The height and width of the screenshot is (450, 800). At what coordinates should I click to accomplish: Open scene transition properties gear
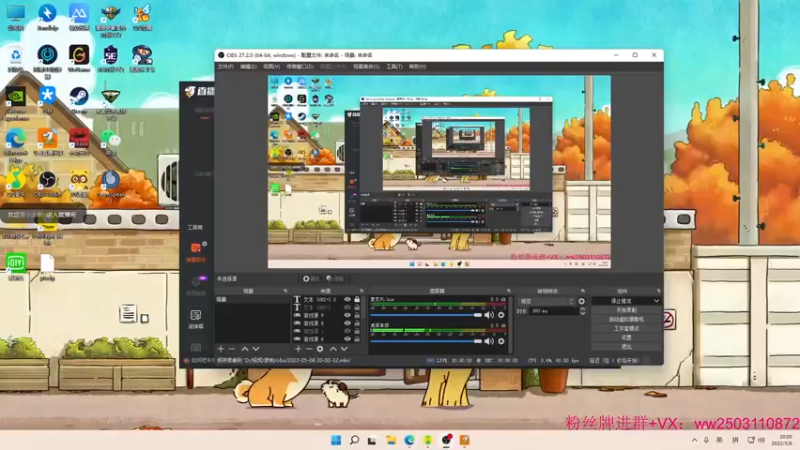(582, 302)
